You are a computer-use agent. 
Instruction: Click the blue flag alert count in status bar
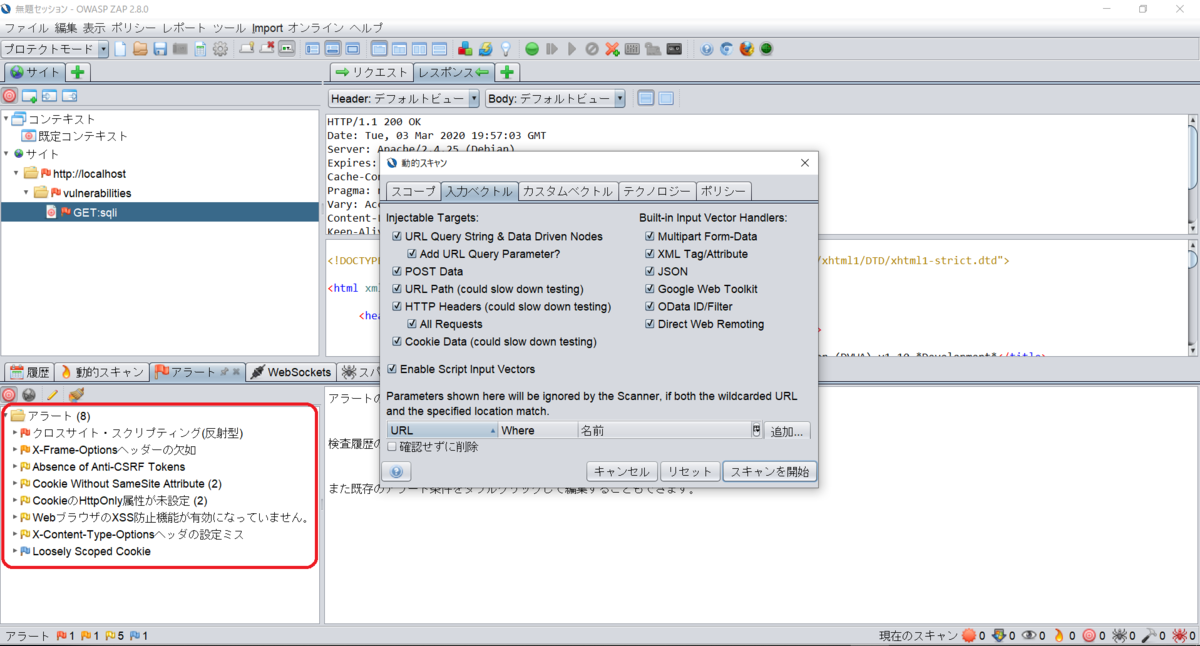click(139, 636)
